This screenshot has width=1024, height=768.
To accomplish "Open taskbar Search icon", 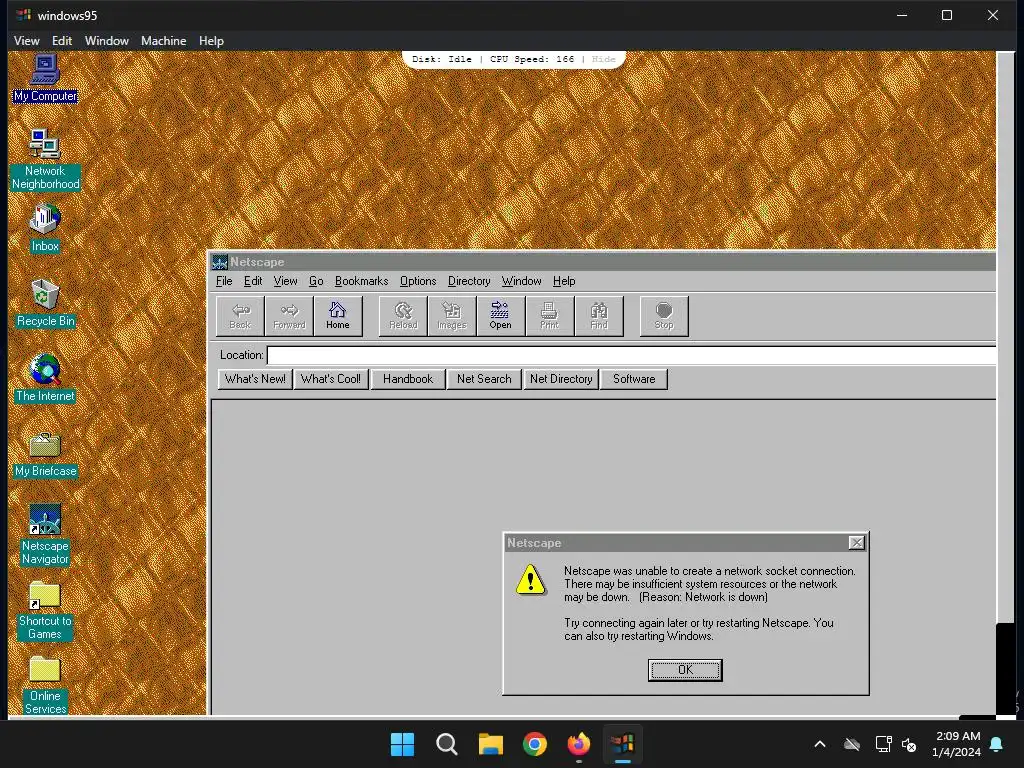I will coord(447,744).
